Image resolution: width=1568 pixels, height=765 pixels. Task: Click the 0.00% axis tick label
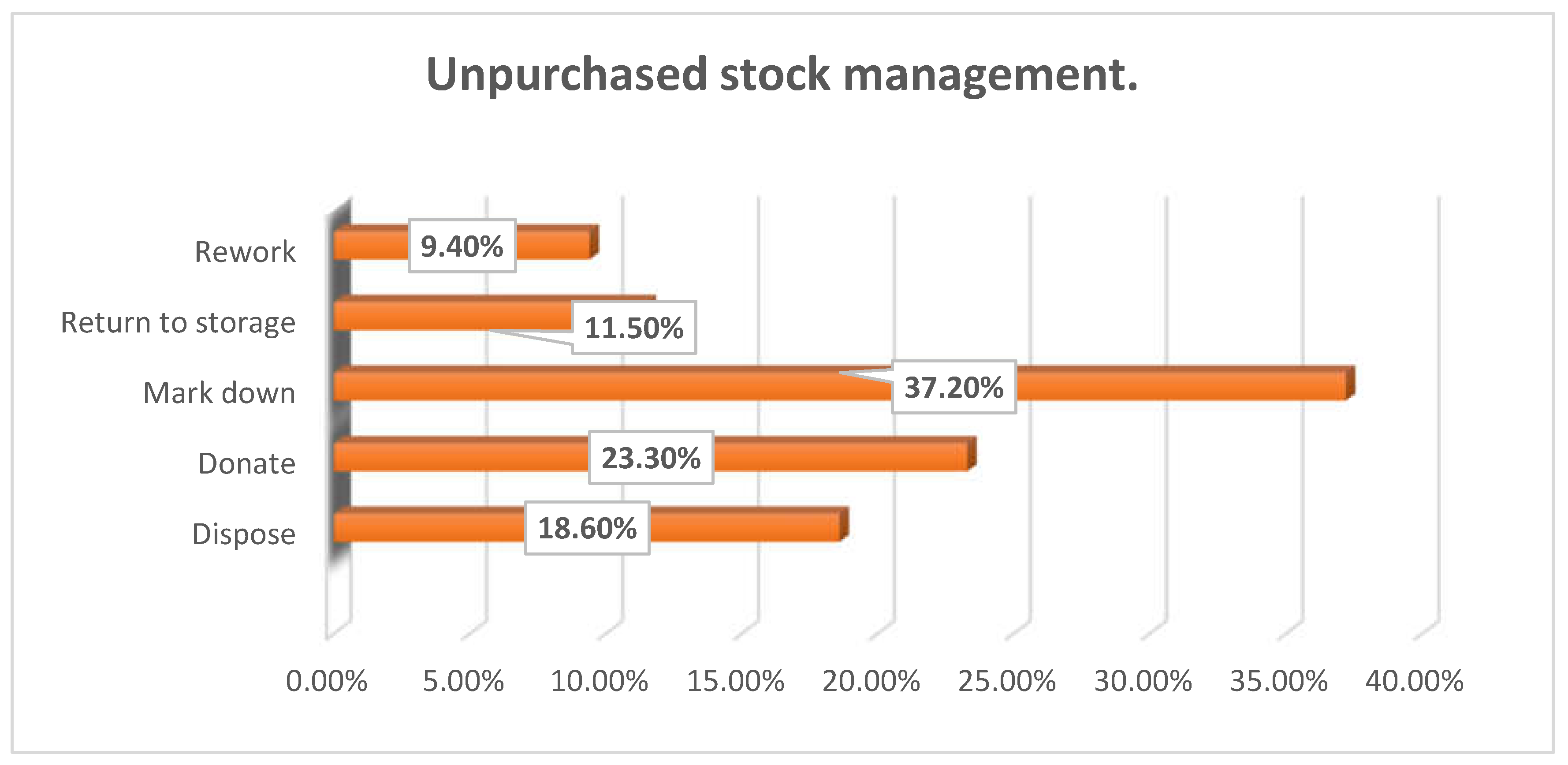[x=327, y=681]
